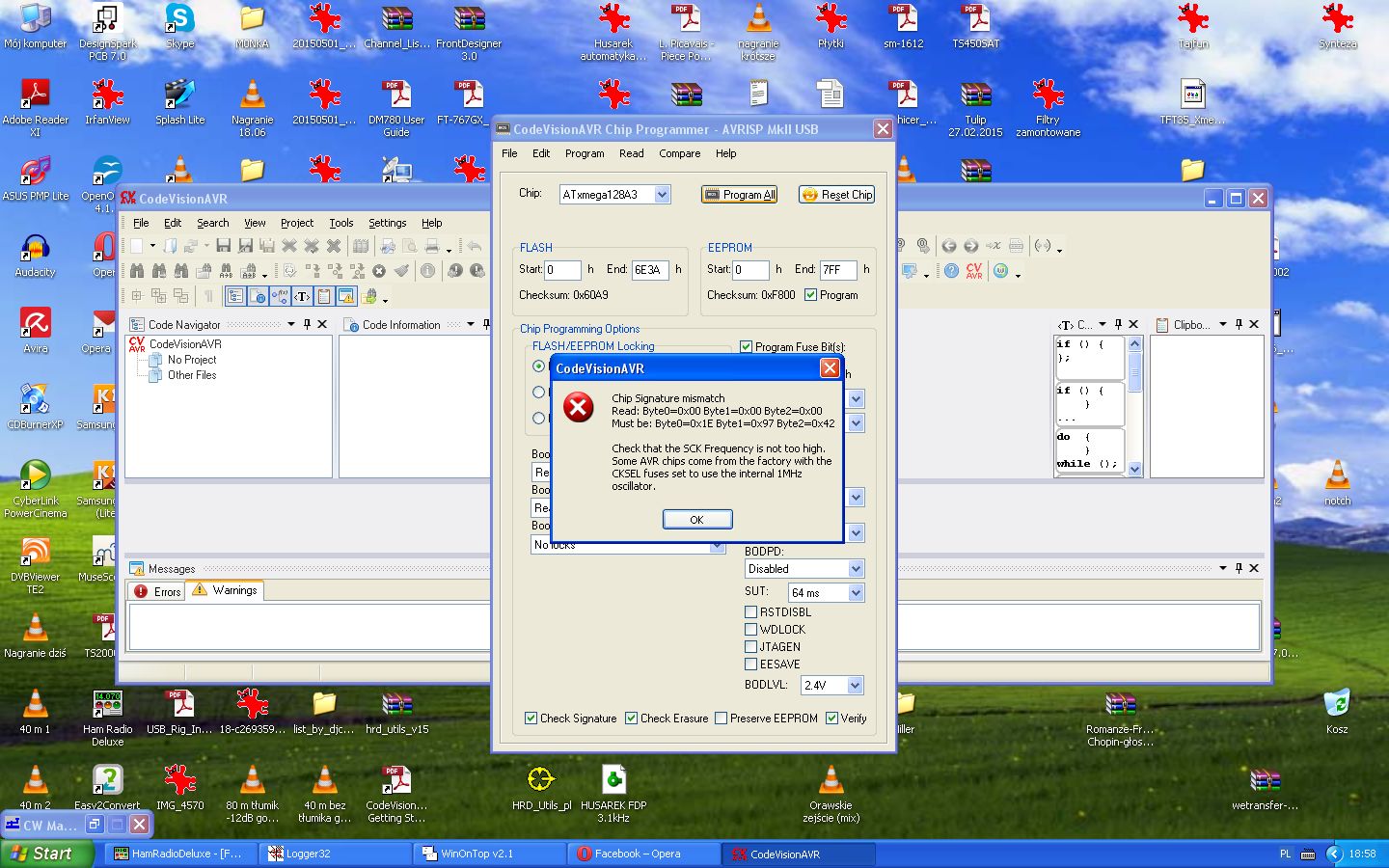This screenshot has width=1389, height=868.
Task: Click the Reset Chip button
Action: tap(836, 195)
